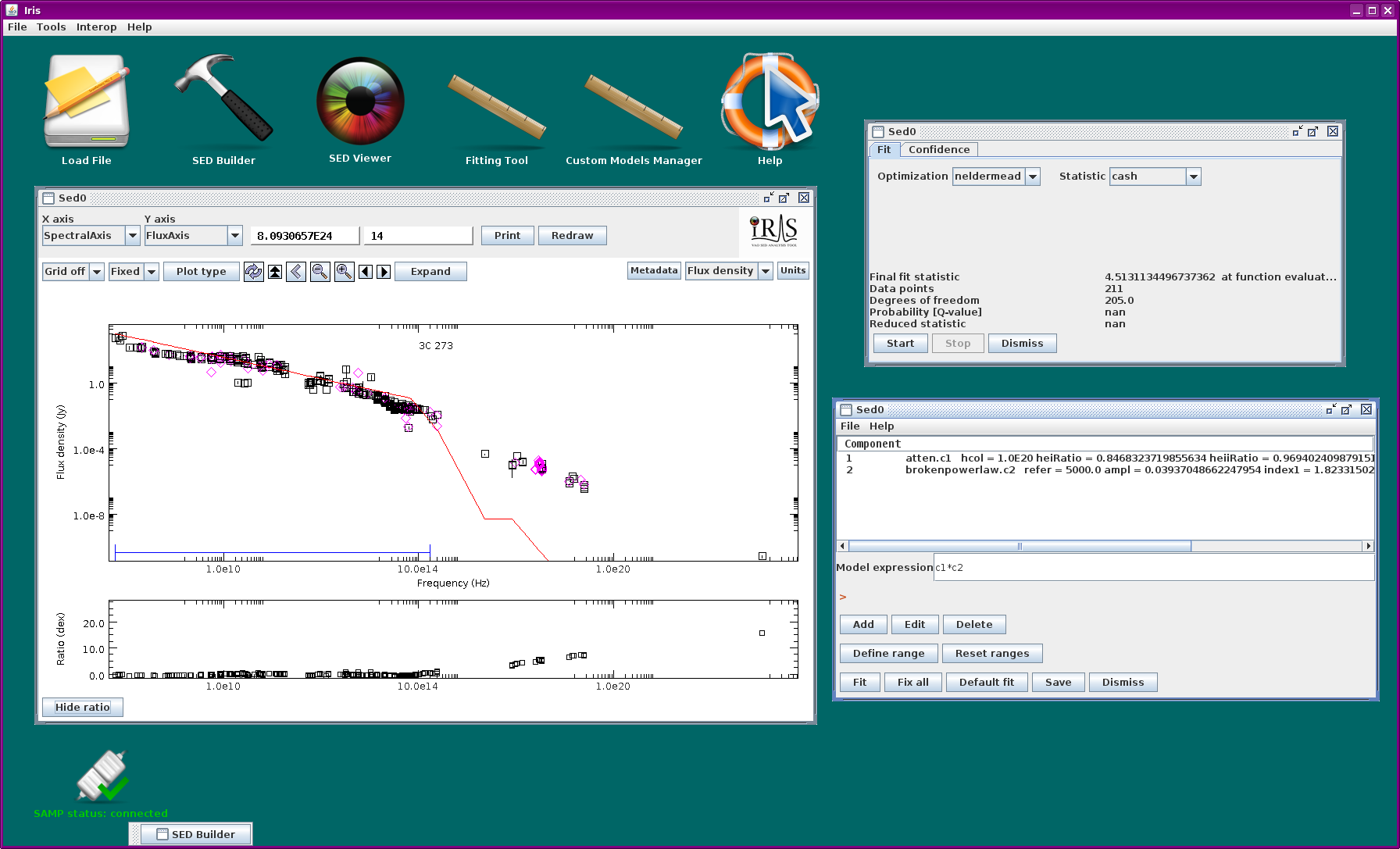The width and height of the screenshot is (1400, 849).
Task: Expand the Flux density dropdown
Action: coord(729,271)
